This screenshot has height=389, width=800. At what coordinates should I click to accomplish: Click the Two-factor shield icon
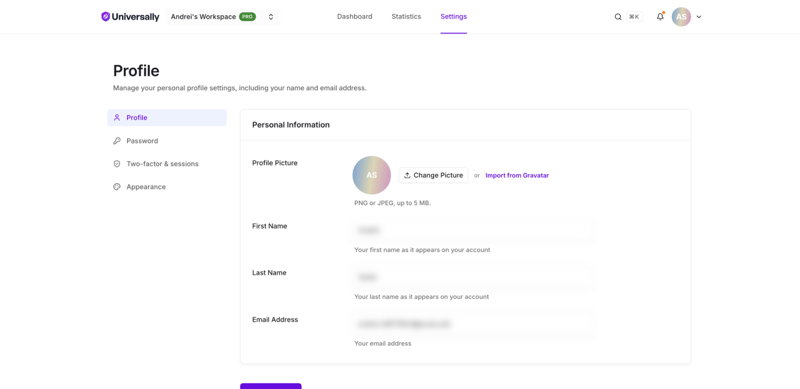click(117, 164)
